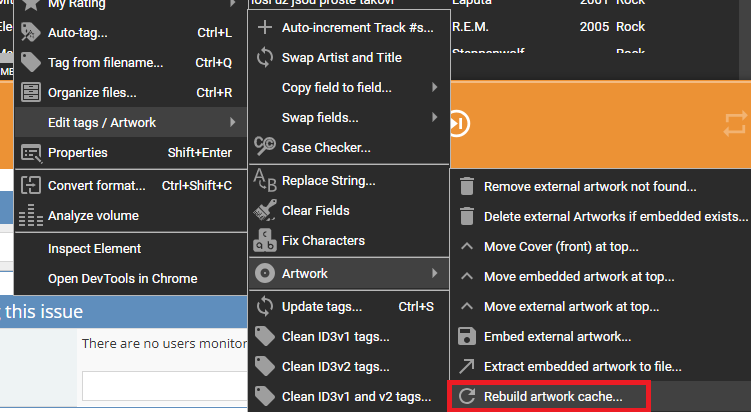
Task: Click the empty text field below the monitor message
Action: pyautogui.click(x=165, y=386)
